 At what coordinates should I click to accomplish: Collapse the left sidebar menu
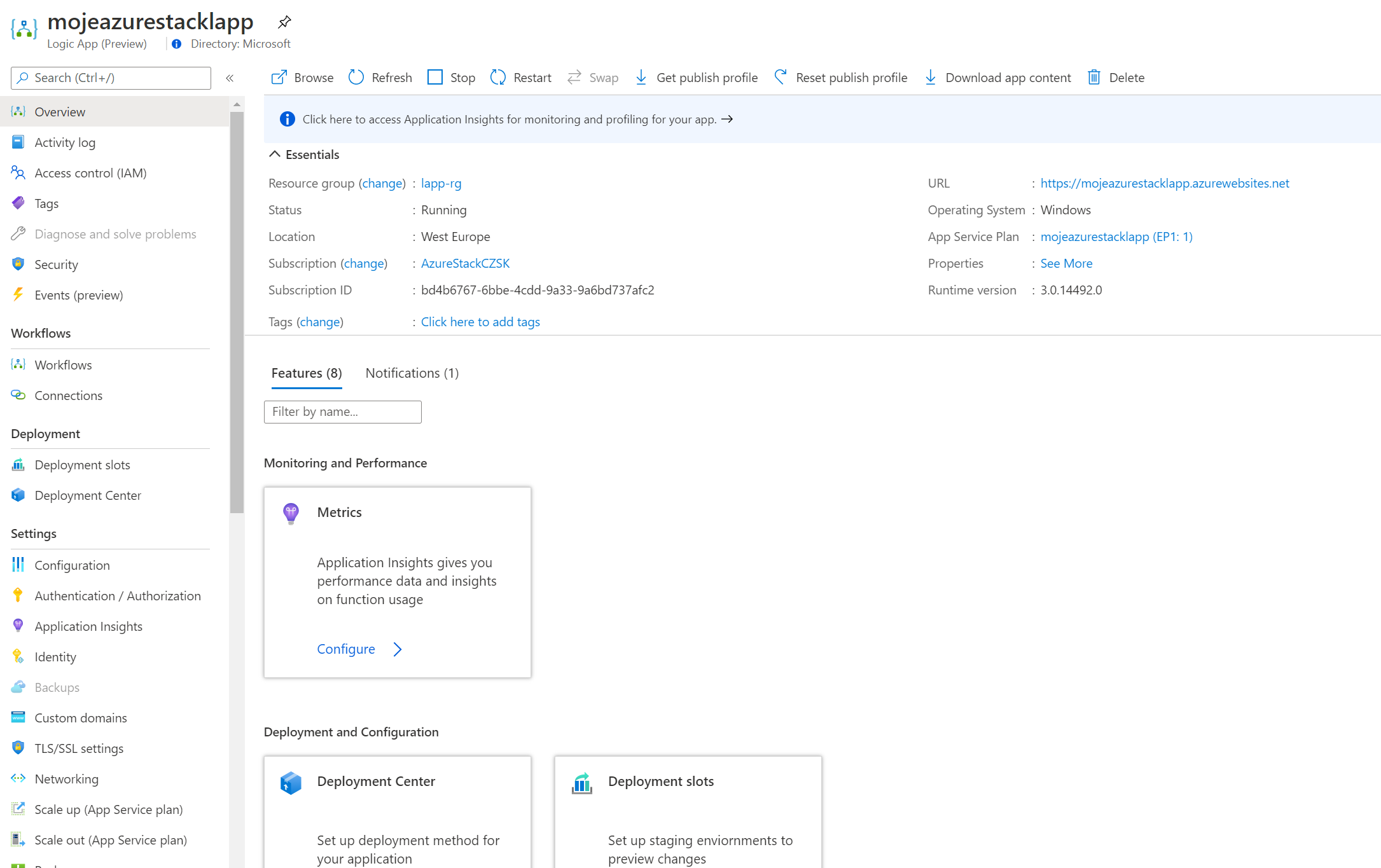pos(230,78)
